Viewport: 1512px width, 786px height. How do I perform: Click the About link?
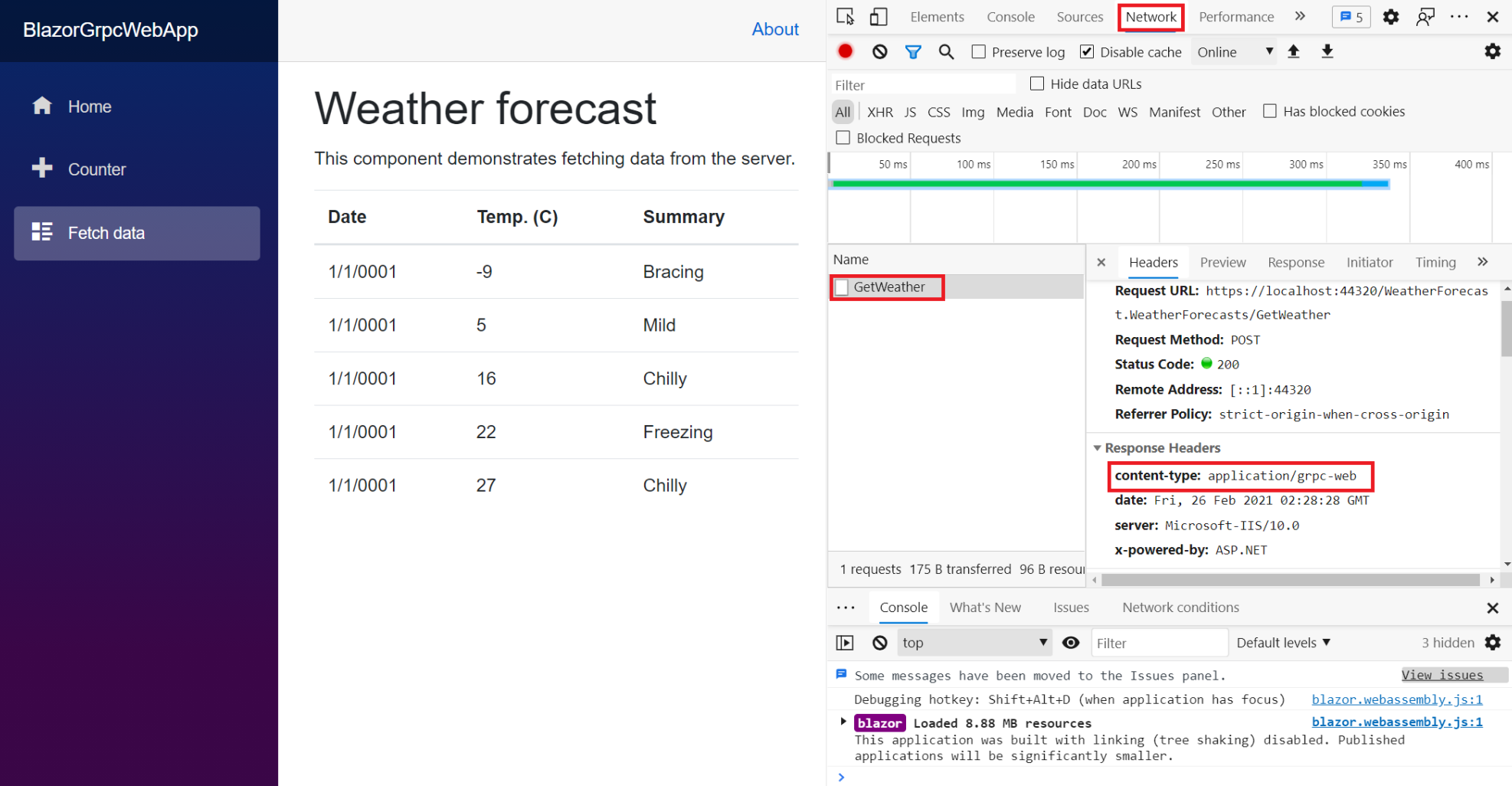(774, 29)
